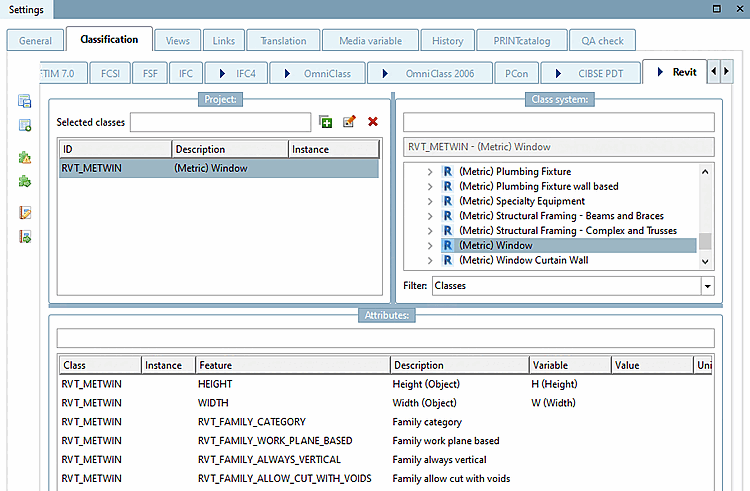The height and width of the screenshot is (491, 750).
Task: Click the top icon in left sidebar
Action: click(25, 101)
